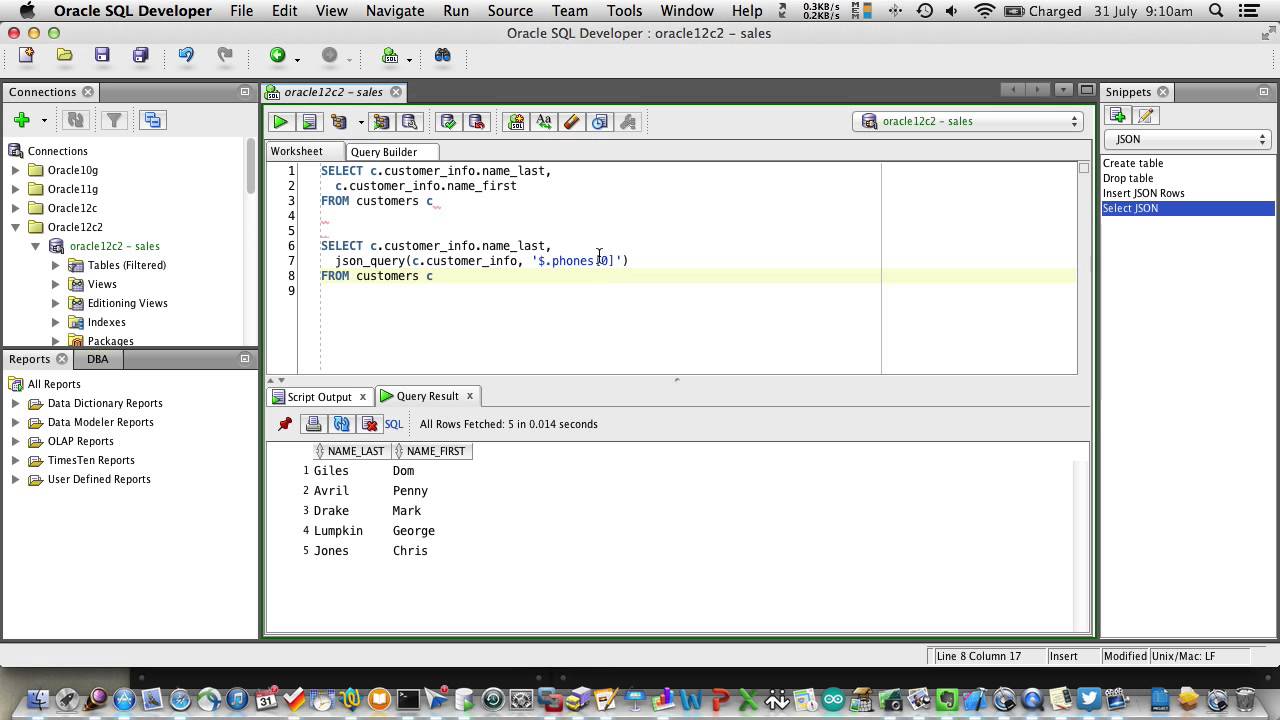Open the oracle12c2 – sales connection dropdown
Screen dimensions: 1280x720
pos(968,121)
